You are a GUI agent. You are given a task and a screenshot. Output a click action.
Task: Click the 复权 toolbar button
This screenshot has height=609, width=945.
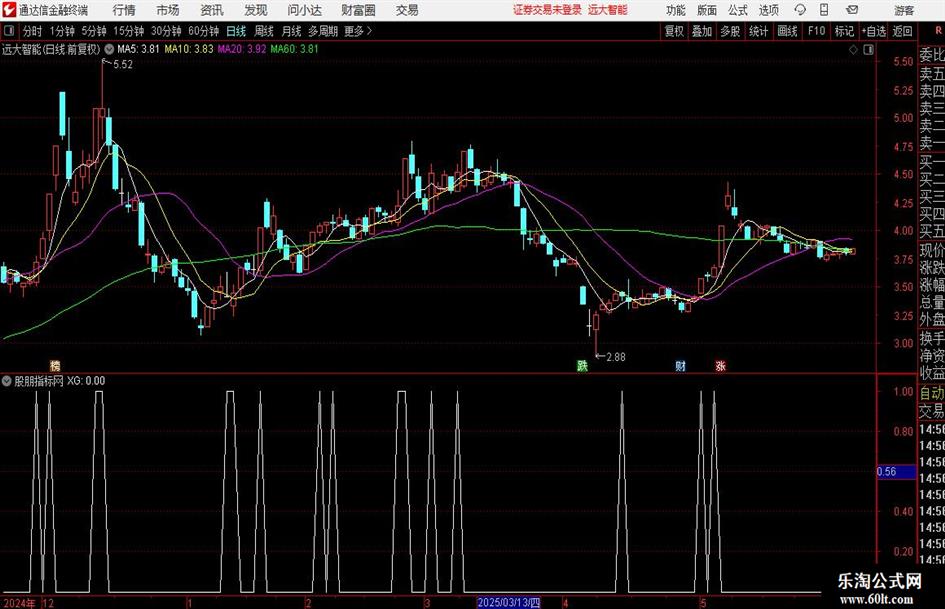click(x=674, y=31)
